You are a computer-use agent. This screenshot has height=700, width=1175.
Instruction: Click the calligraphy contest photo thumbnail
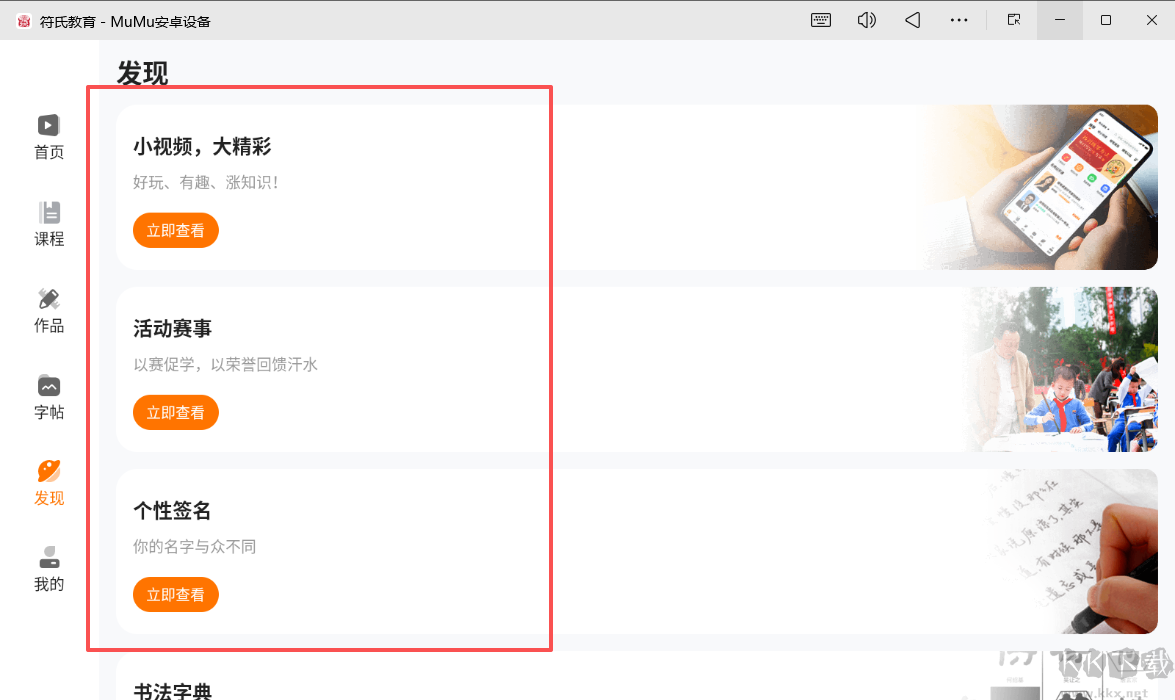click(1060, 369)
